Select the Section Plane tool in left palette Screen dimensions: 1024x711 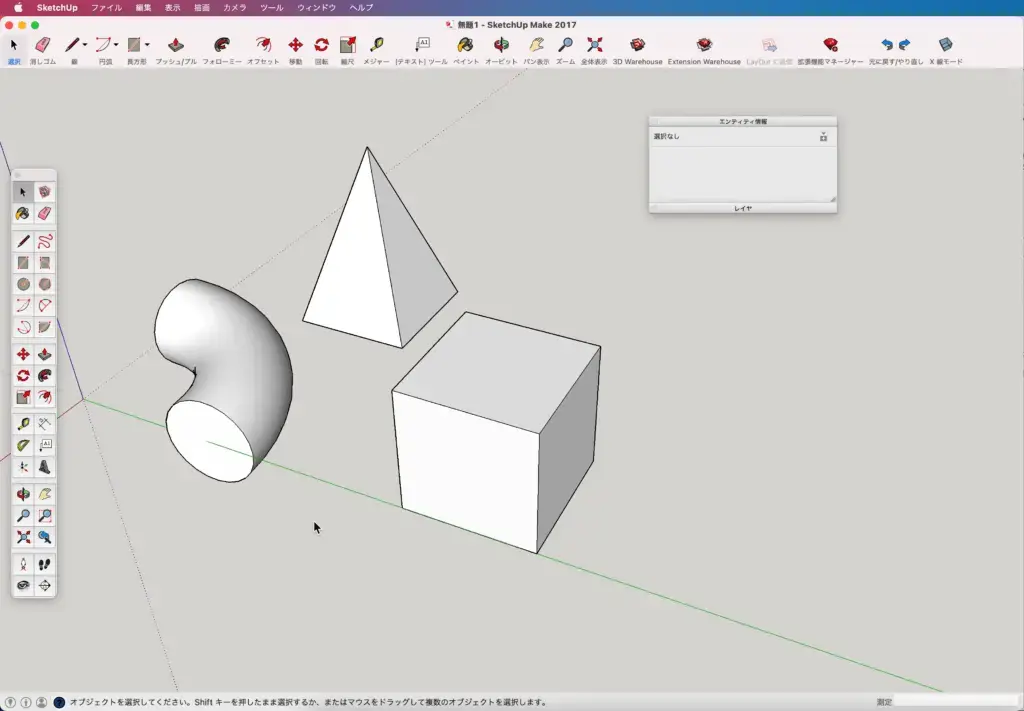coord(44,586)
